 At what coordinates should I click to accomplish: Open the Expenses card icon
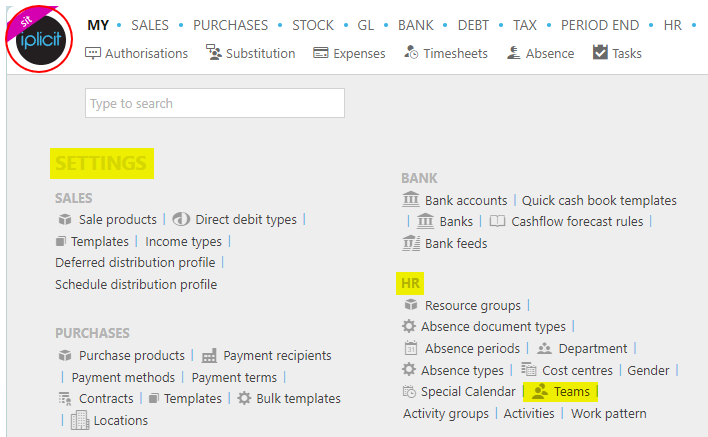[321, 53]
